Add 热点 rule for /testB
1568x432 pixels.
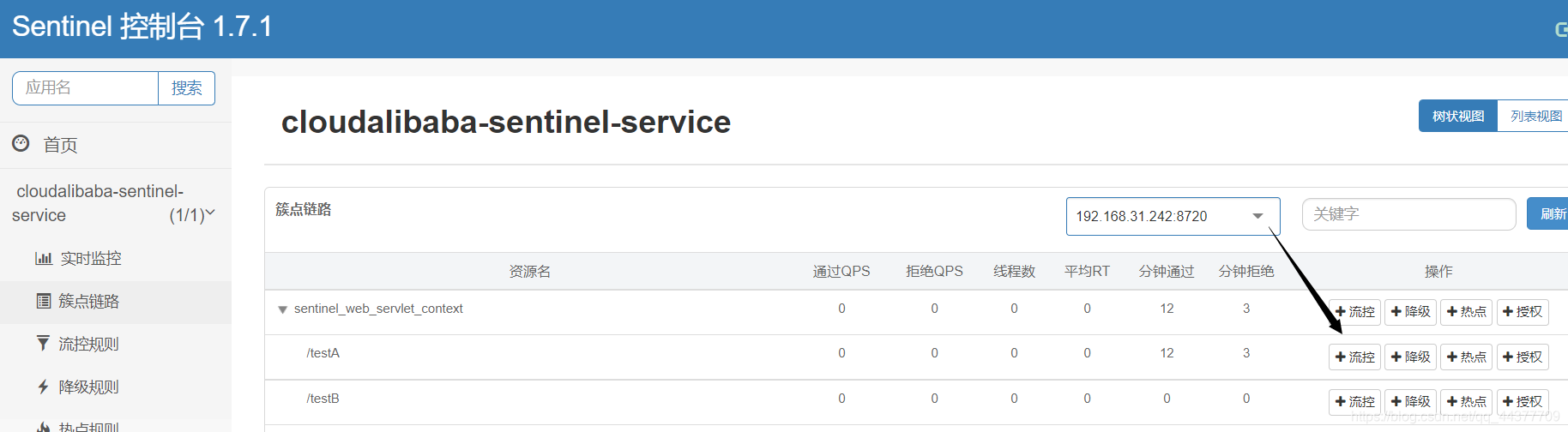(x=1466, y=401)
